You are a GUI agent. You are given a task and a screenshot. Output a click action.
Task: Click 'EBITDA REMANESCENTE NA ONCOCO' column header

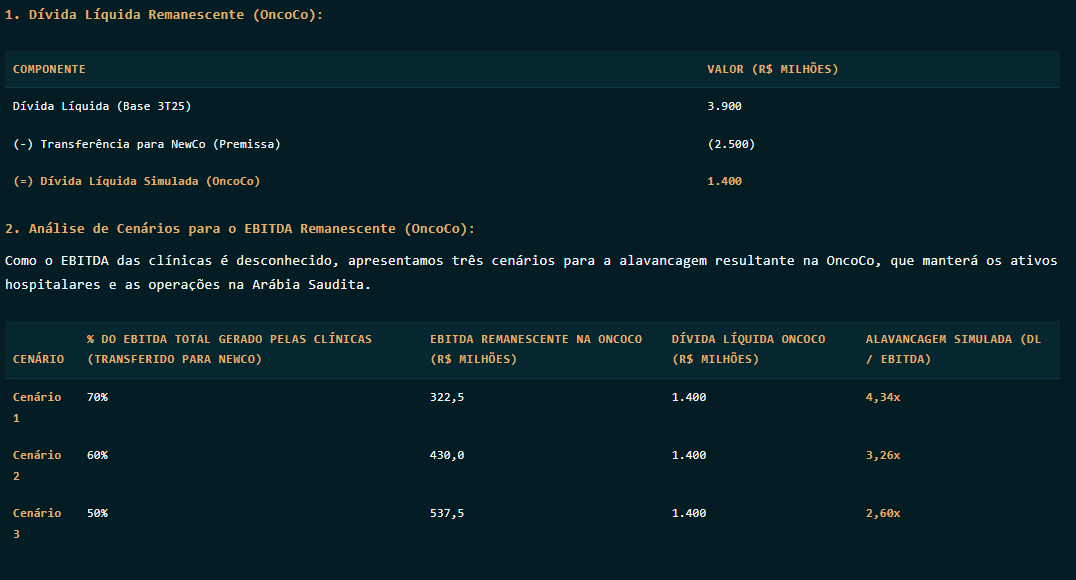536,349
